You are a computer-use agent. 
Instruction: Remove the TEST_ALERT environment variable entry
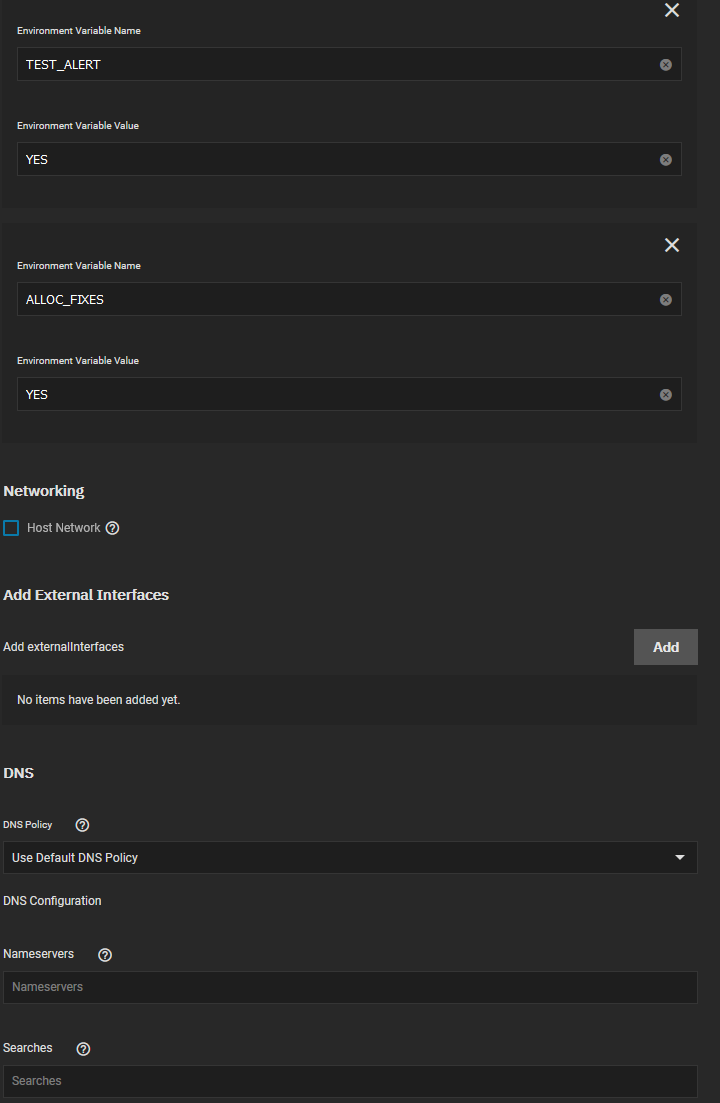[672, 10]
